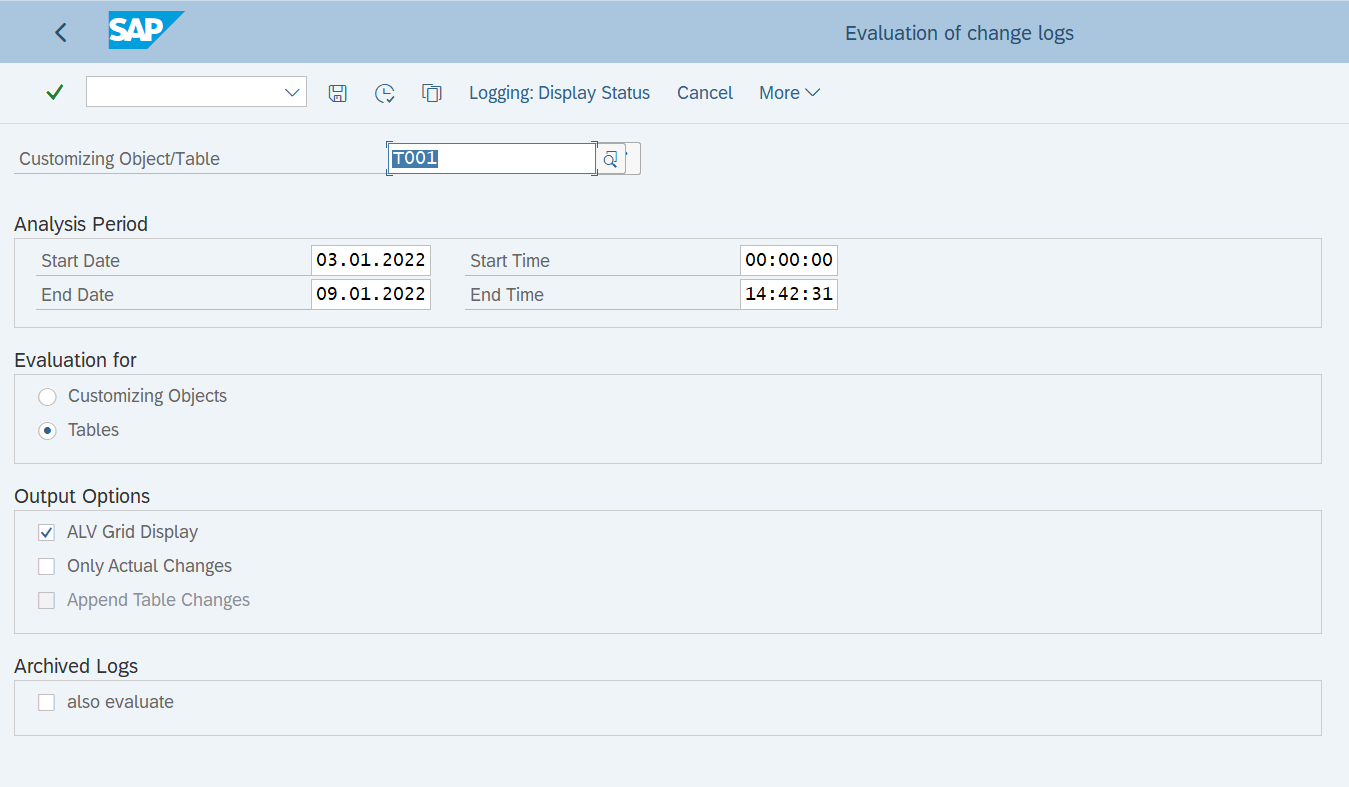Screen dimensions: 1349x787
Task: Check the also evaluate option for Archived Logs
Action: click(x=46, y=702)
